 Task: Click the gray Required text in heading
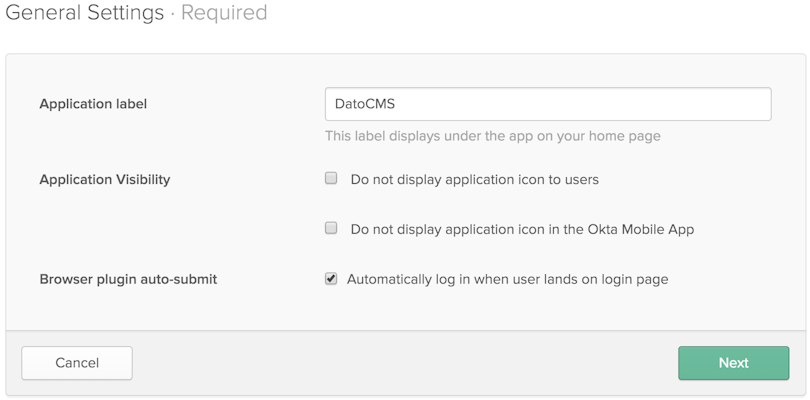pos(224,12)
